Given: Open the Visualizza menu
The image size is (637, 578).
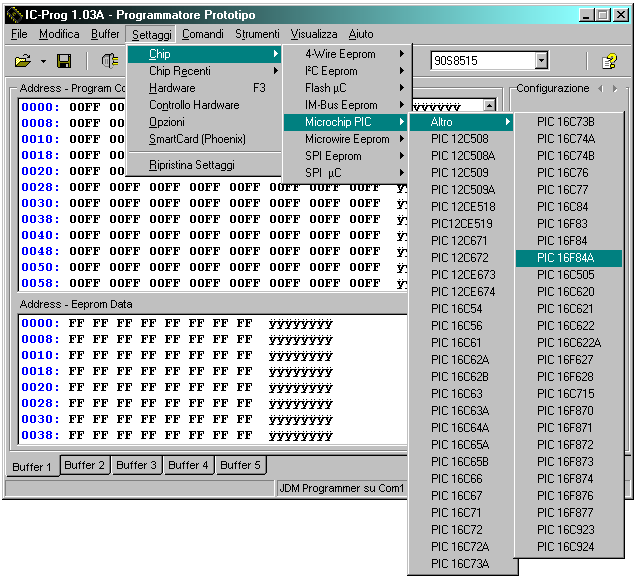Looking at the screenshot, I should [313, 34].
